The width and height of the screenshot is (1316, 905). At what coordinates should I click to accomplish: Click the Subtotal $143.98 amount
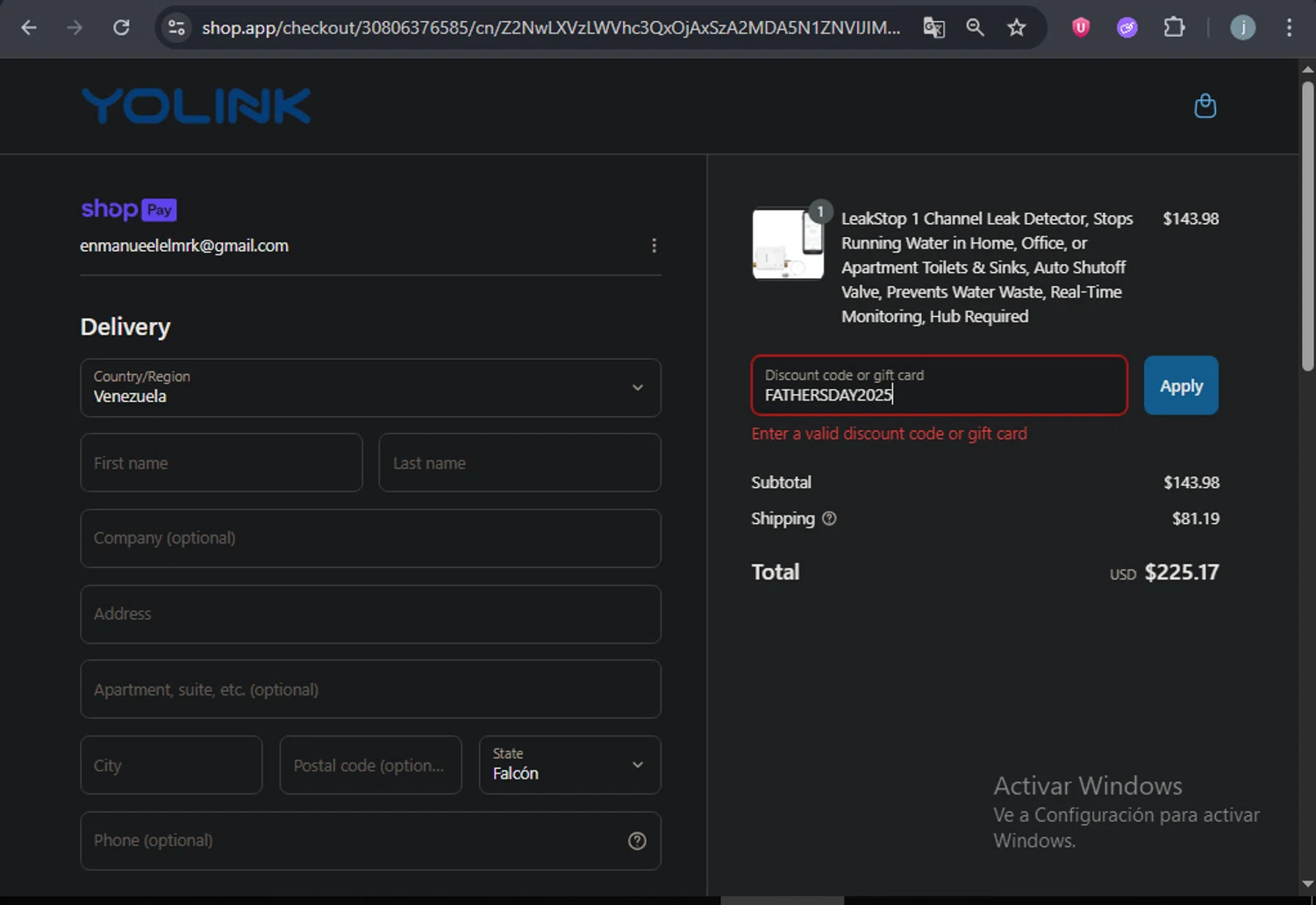pyautogui.click(x=1191, y=483)
